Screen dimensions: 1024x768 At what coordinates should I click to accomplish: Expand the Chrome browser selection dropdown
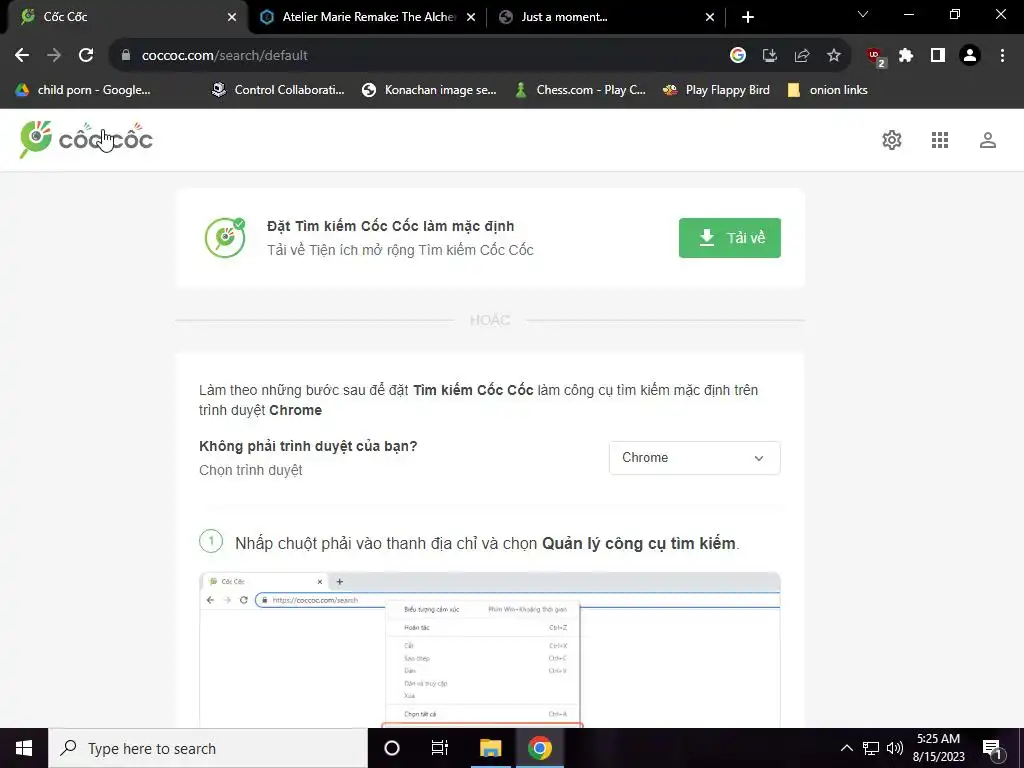pyautogui.click(x=694, y=458)
